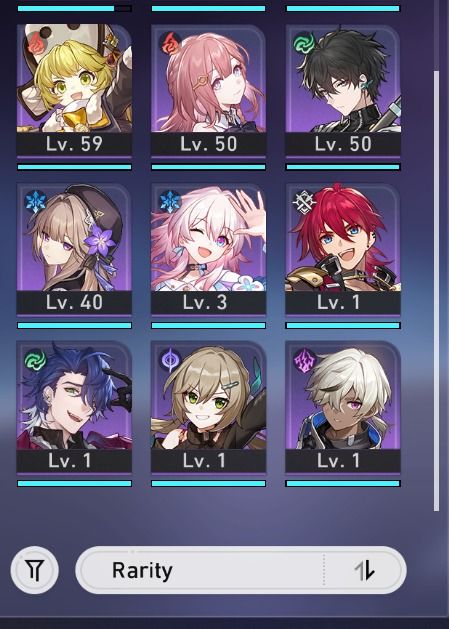Select the Lv. 40 ice character with purple flower

[74, 249]
